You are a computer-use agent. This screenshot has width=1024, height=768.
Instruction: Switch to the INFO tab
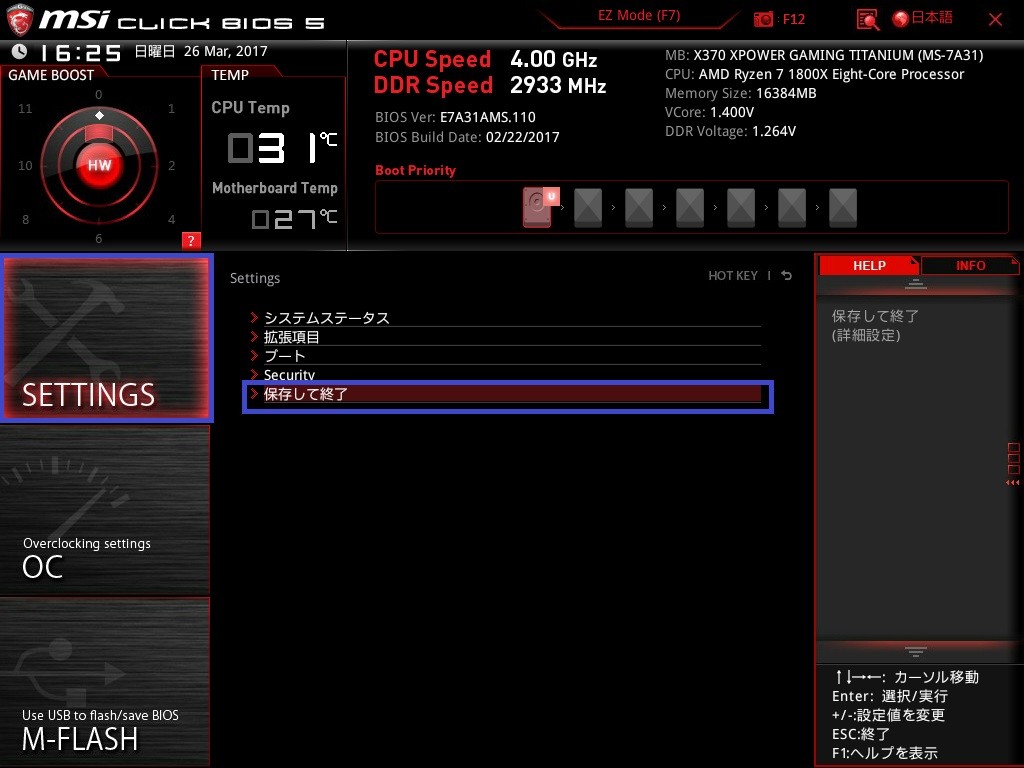(x=970, y=265)
